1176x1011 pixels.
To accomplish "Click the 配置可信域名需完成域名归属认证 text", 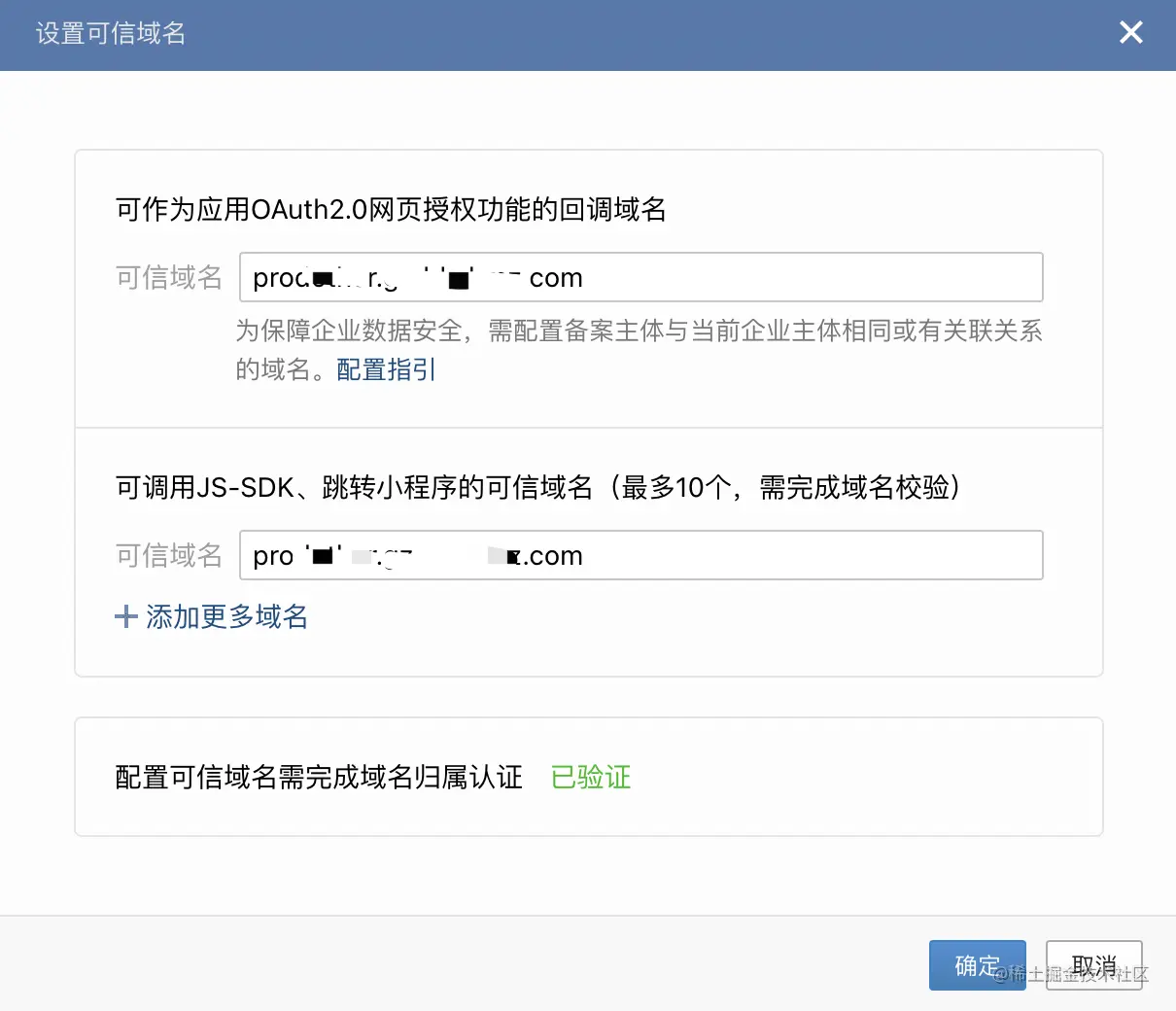I will pos(319,777).
